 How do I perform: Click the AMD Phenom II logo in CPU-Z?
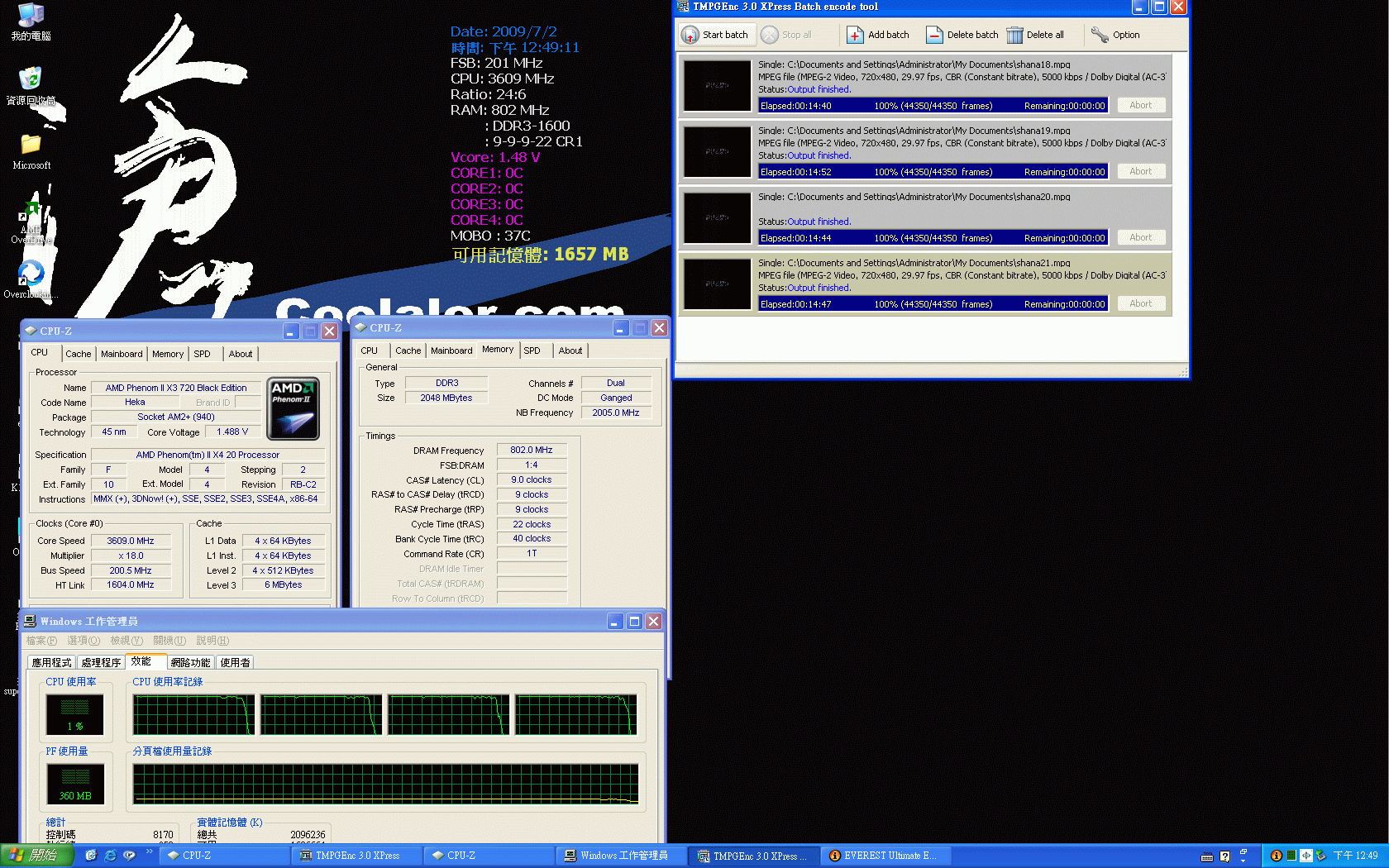click(x=294, y=408)
